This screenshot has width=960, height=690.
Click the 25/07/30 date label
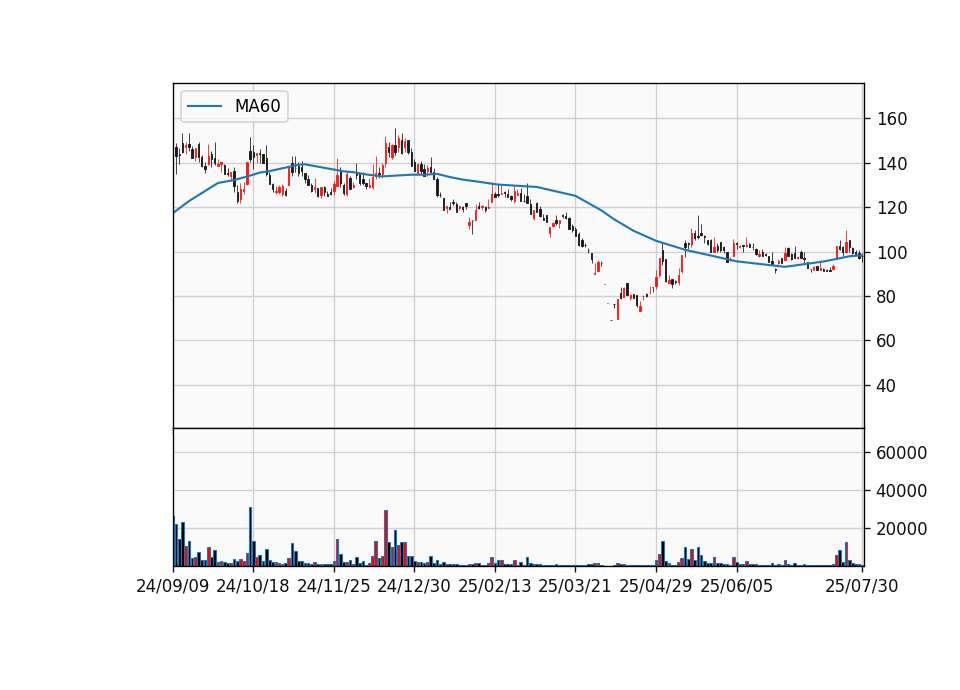(861, 587)
